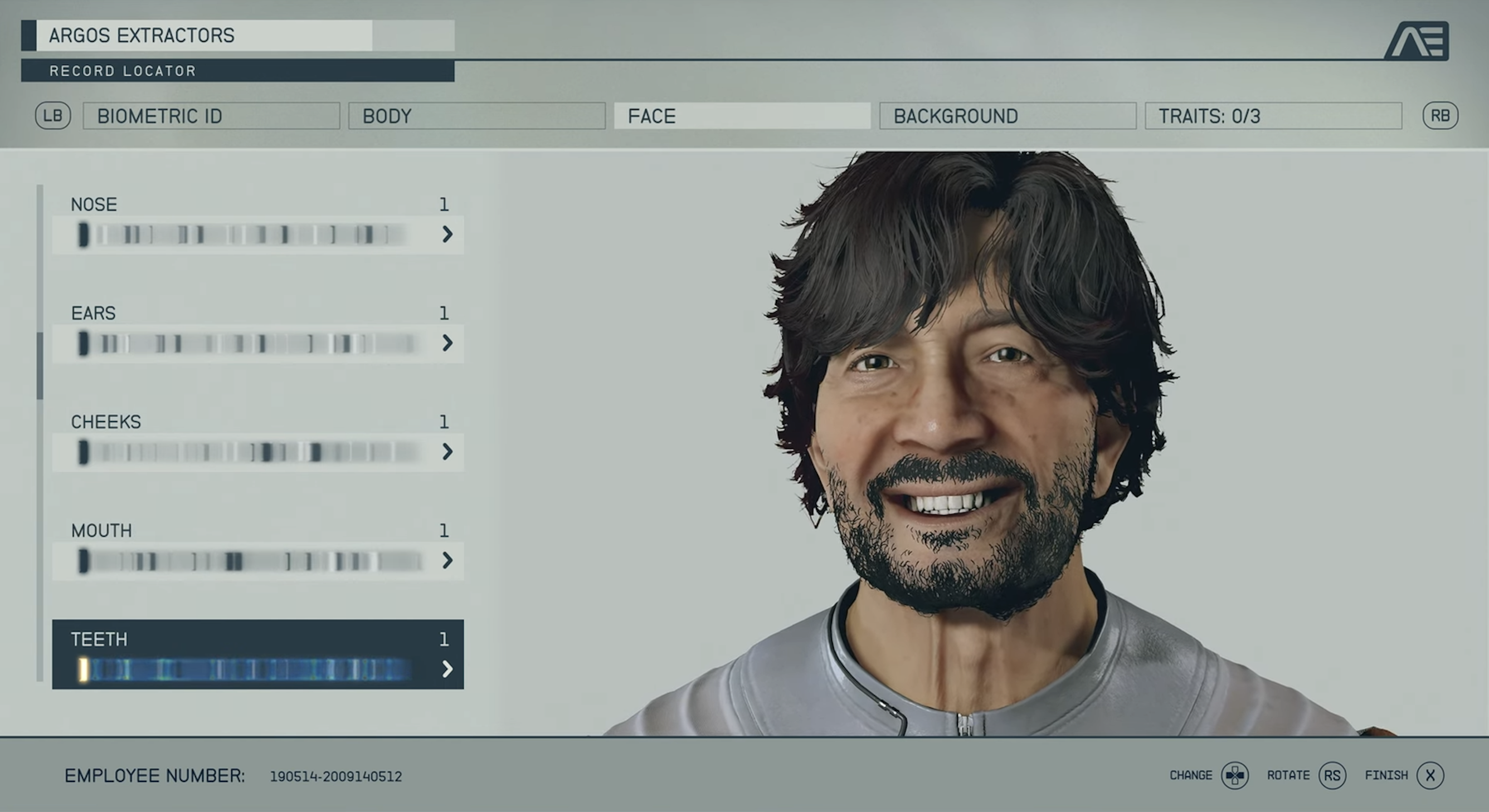1489x812 pixels.
Task: Click the vertical scrollbar on left list
Action: click(x=40, y=366)
